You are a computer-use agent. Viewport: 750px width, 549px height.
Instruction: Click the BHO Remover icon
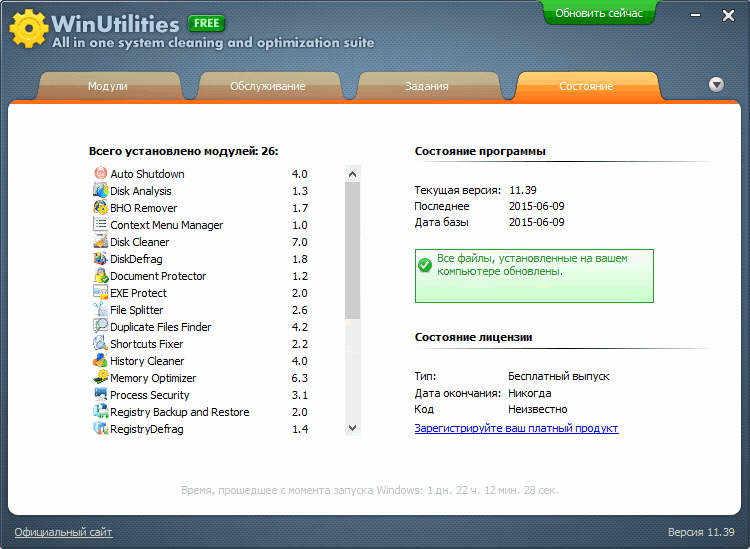click(x=100, y=207)
